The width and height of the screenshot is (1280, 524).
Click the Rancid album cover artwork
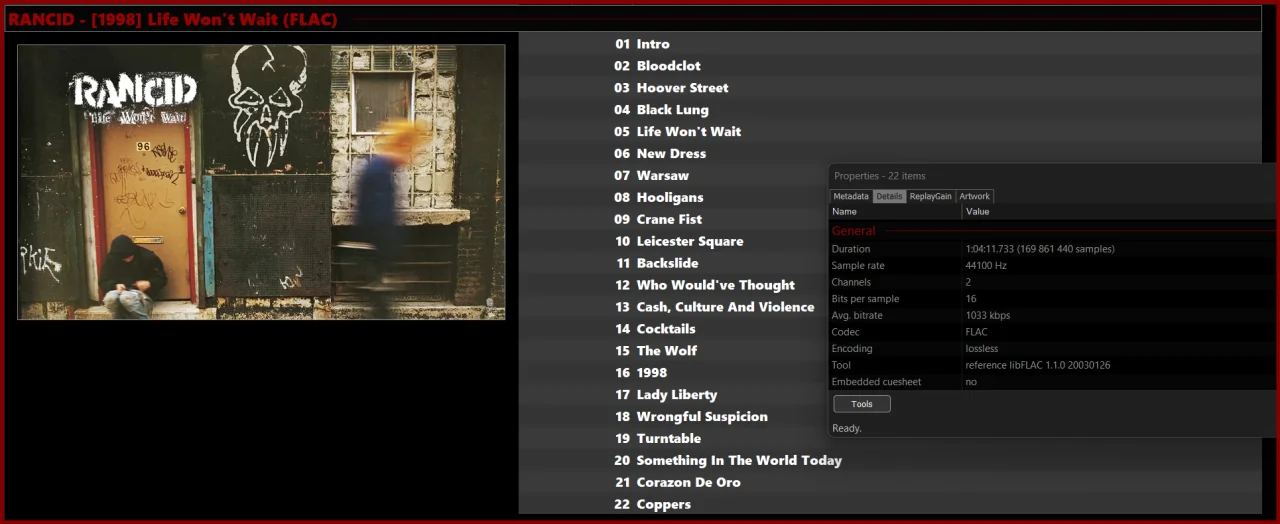point(261,182)
